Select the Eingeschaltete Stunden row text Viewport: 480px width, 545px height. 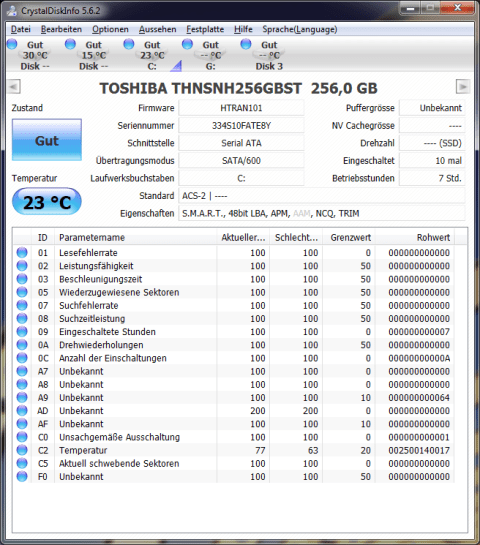tap(107, 332)
